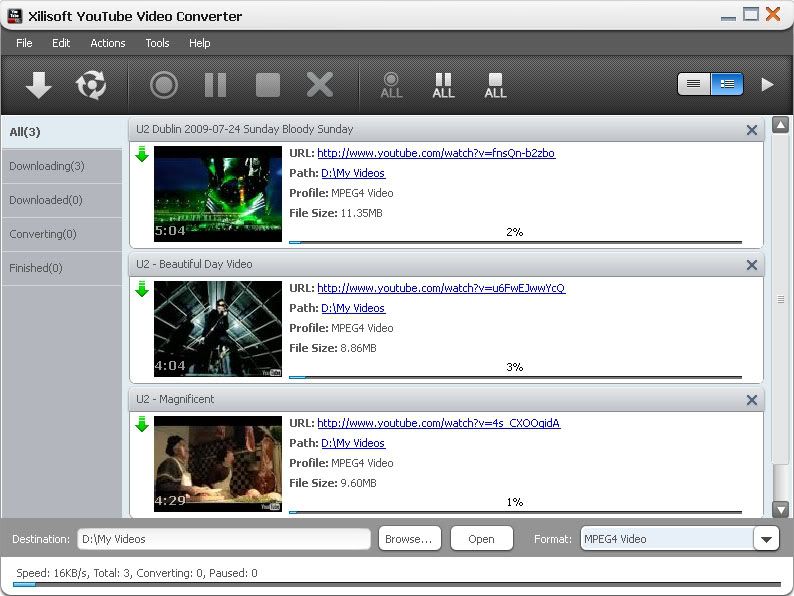Open YouTube URL ending 4s_CXOOgidA
The width and height of the screenshot is (794, 596).
[x=439, y=423]
